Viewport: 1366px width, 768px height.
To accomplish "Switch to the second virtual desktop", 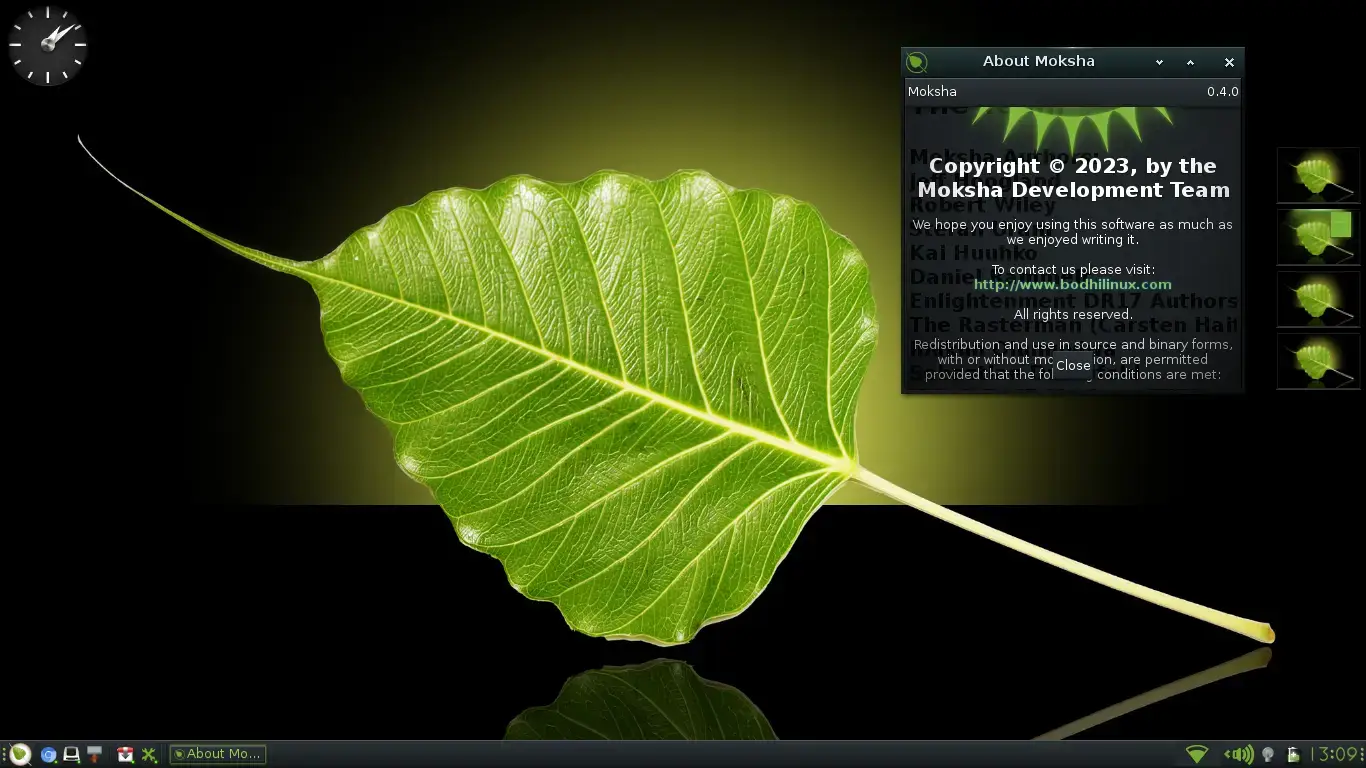I will (x=1318, y=237).
